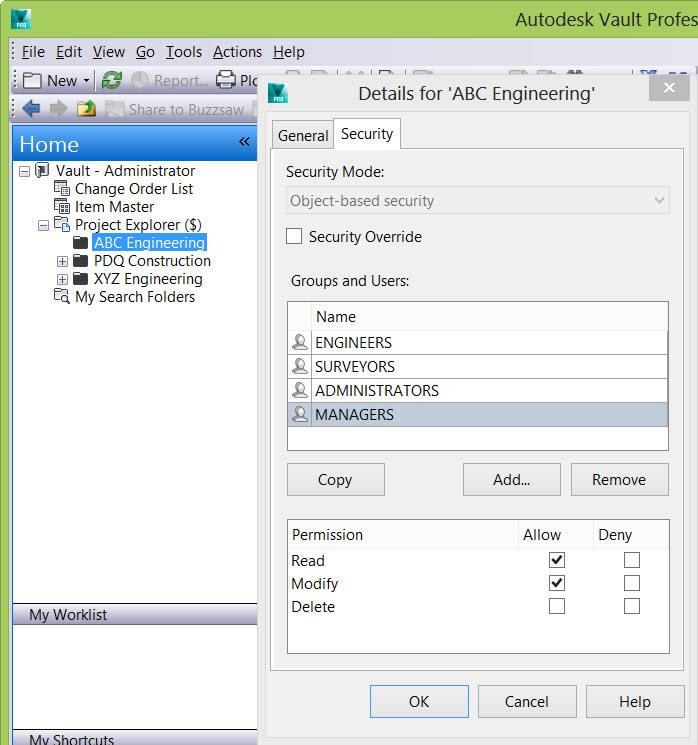
Task: Click the blue Back arrow icon
Action: point(31,109)
